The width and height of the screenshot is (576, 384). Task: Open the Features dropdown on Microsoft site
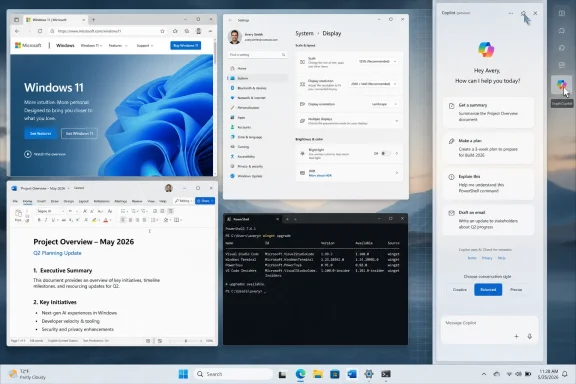118,46
